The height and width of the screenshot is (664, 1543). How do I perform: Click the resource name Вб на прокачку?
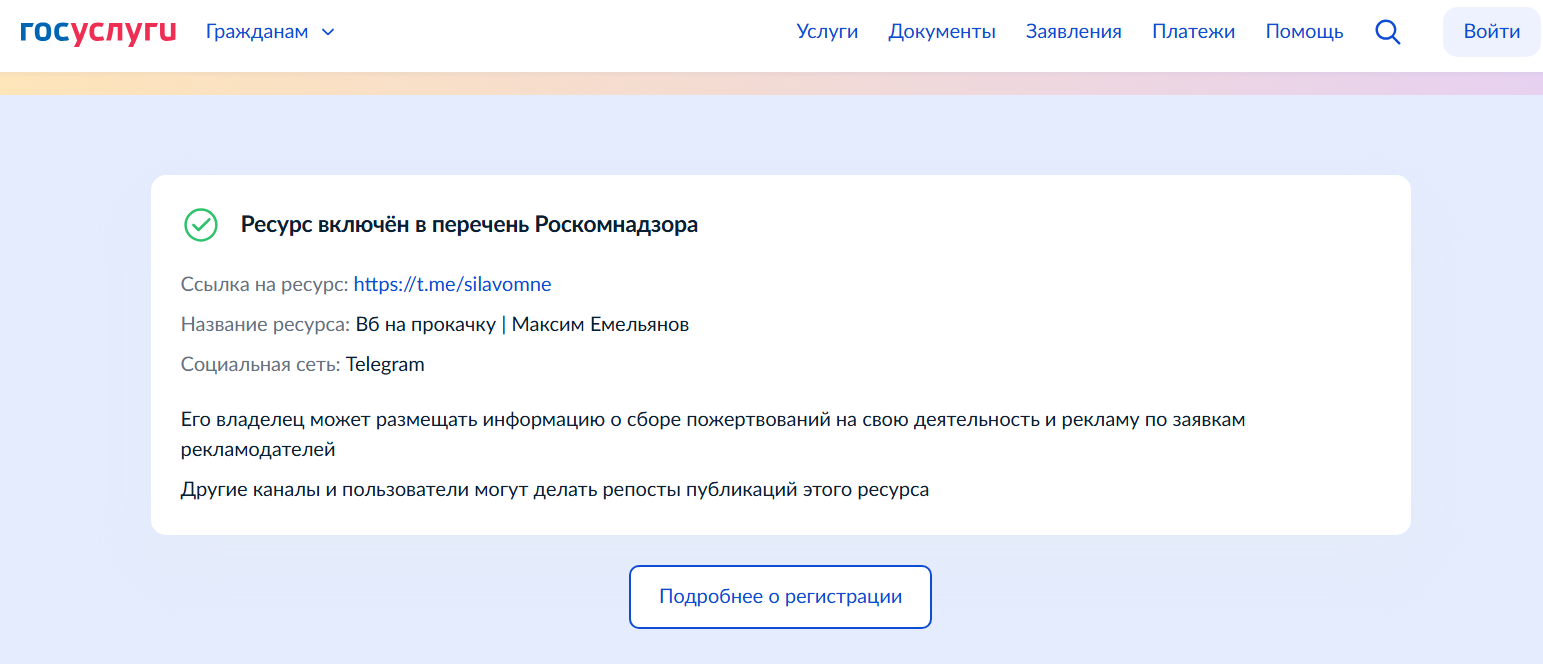(425, 325)
